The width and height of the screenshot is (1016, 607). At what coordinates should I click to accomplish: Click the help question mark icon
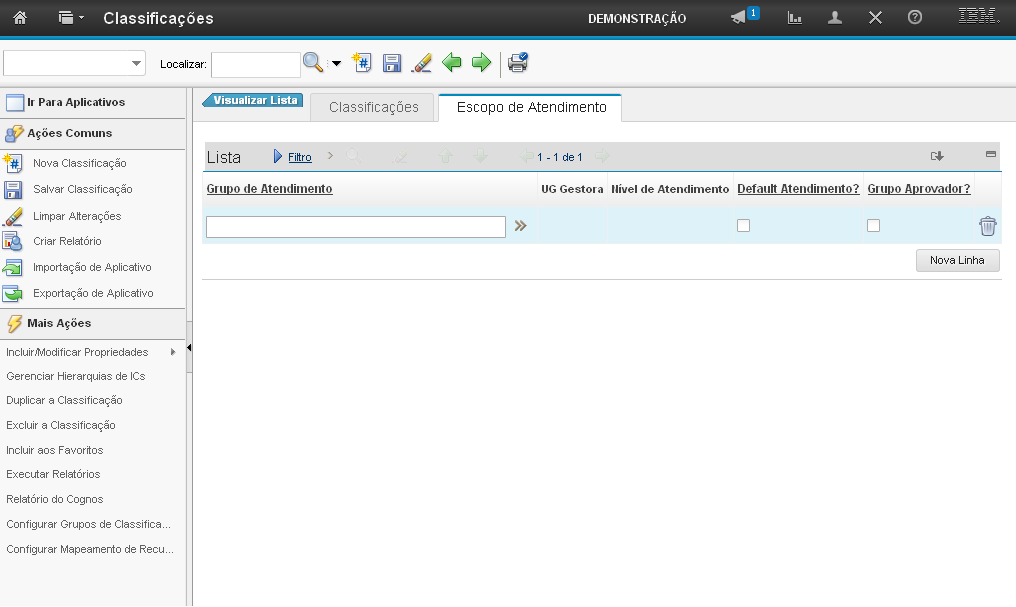(914, 18)
